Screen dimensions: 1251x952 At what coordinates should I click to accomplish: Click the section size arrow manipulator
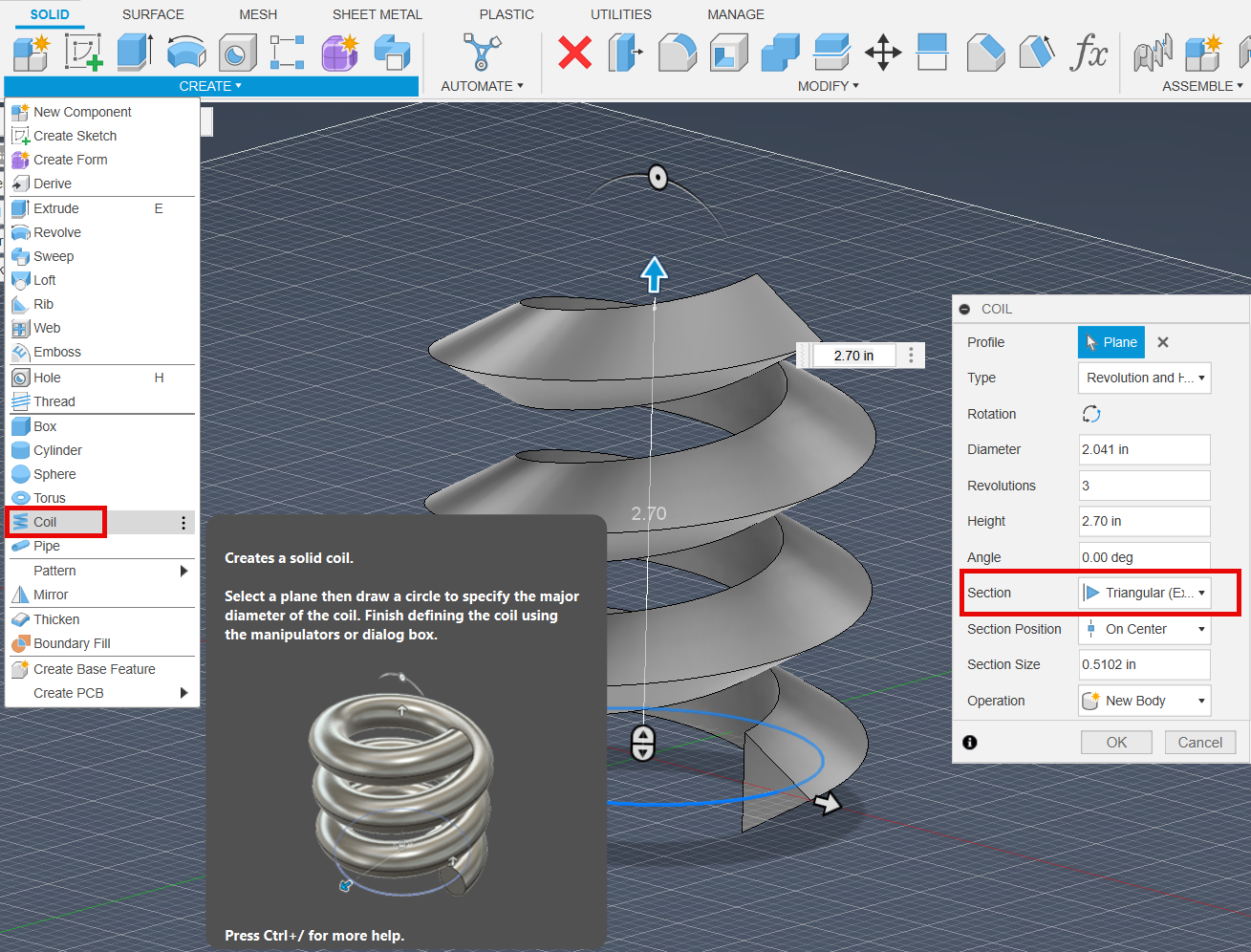click(827, 803)
